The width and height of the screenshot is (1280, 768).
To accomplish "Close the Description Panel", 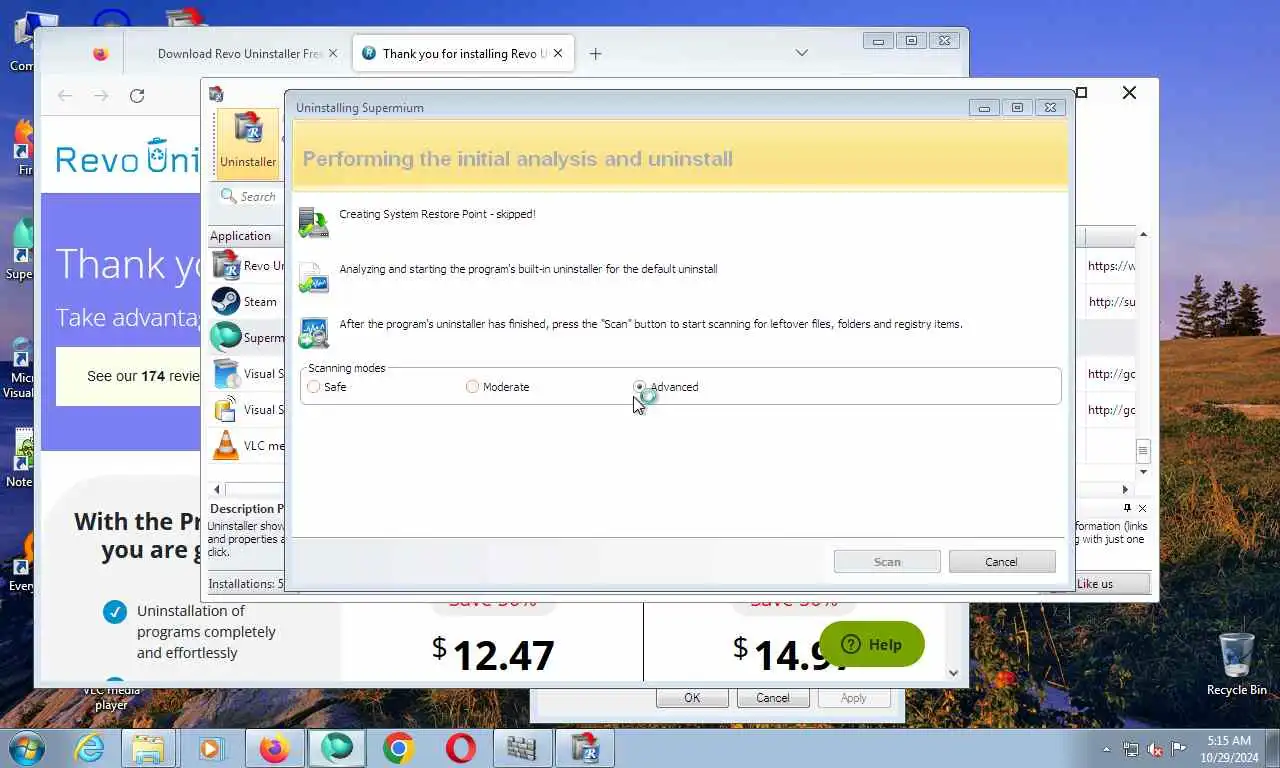I will (1142, 509).
